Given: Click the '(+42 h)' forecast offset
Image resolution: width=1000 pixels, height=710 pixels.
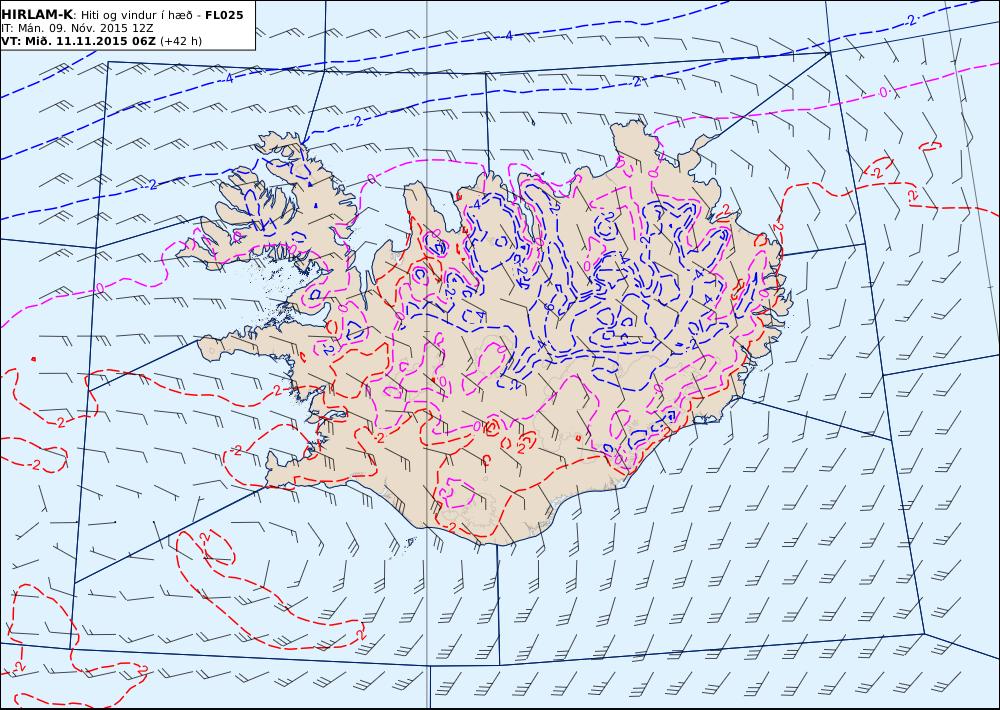Looking at the screenshot, I should [180, 41].
